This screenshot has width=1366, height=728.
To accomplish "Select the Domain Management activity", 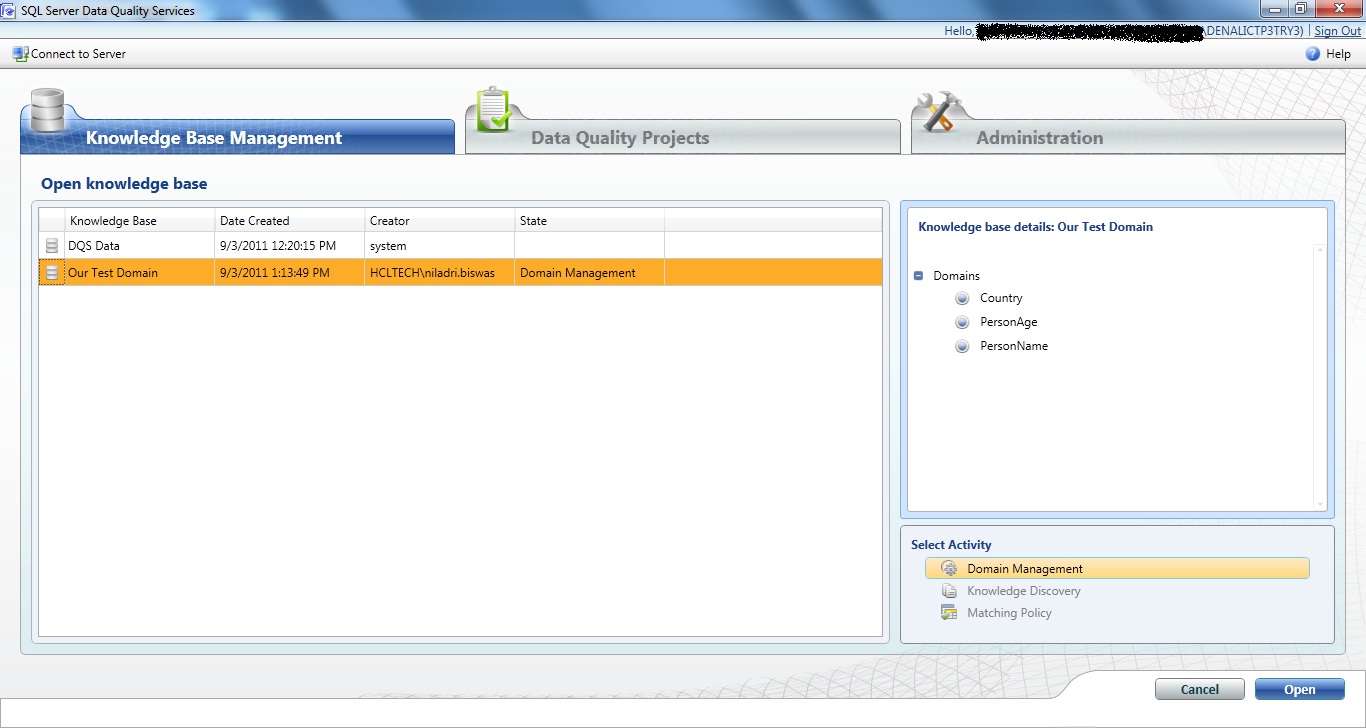I will click(1117, 568).
